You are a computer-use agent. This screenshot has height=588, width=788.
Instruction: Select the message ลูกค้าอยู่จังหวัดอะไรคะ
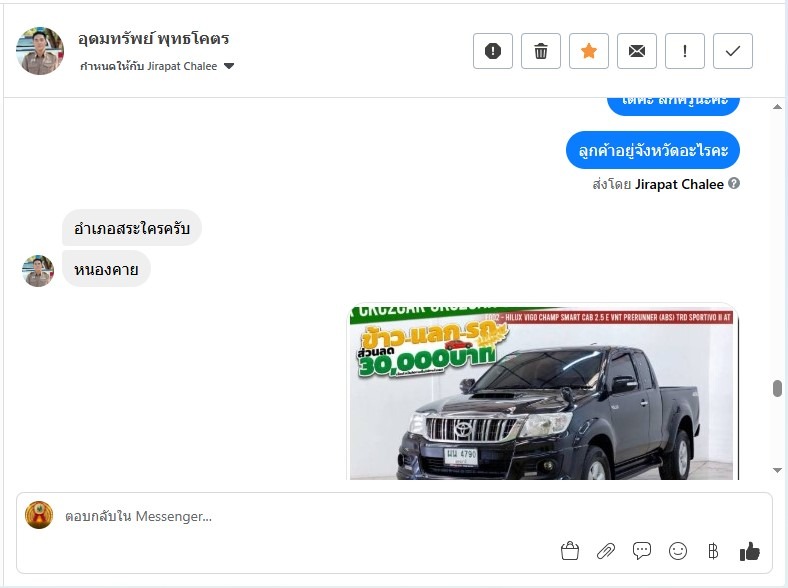coord(653,150)
